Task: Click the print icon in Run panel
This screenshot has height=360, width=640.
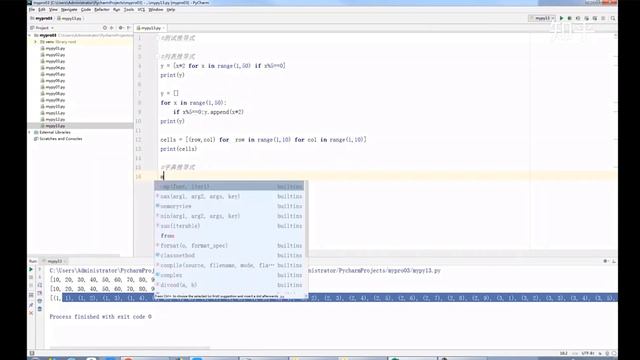Action: click(40, 301)
